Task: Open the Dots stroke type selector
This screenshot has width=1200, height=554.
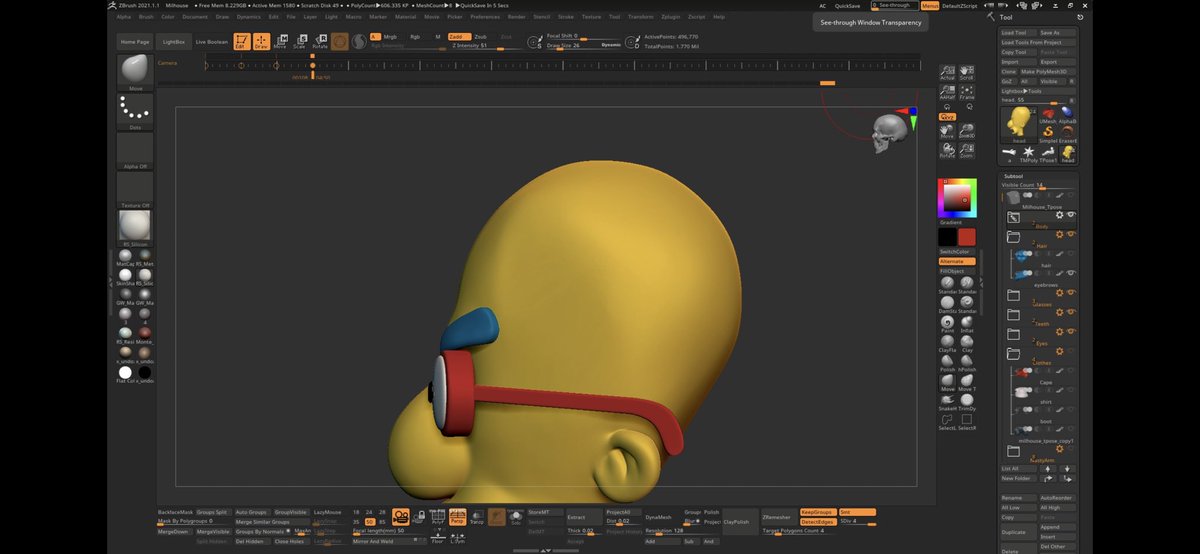Action: tap(135, 109)
